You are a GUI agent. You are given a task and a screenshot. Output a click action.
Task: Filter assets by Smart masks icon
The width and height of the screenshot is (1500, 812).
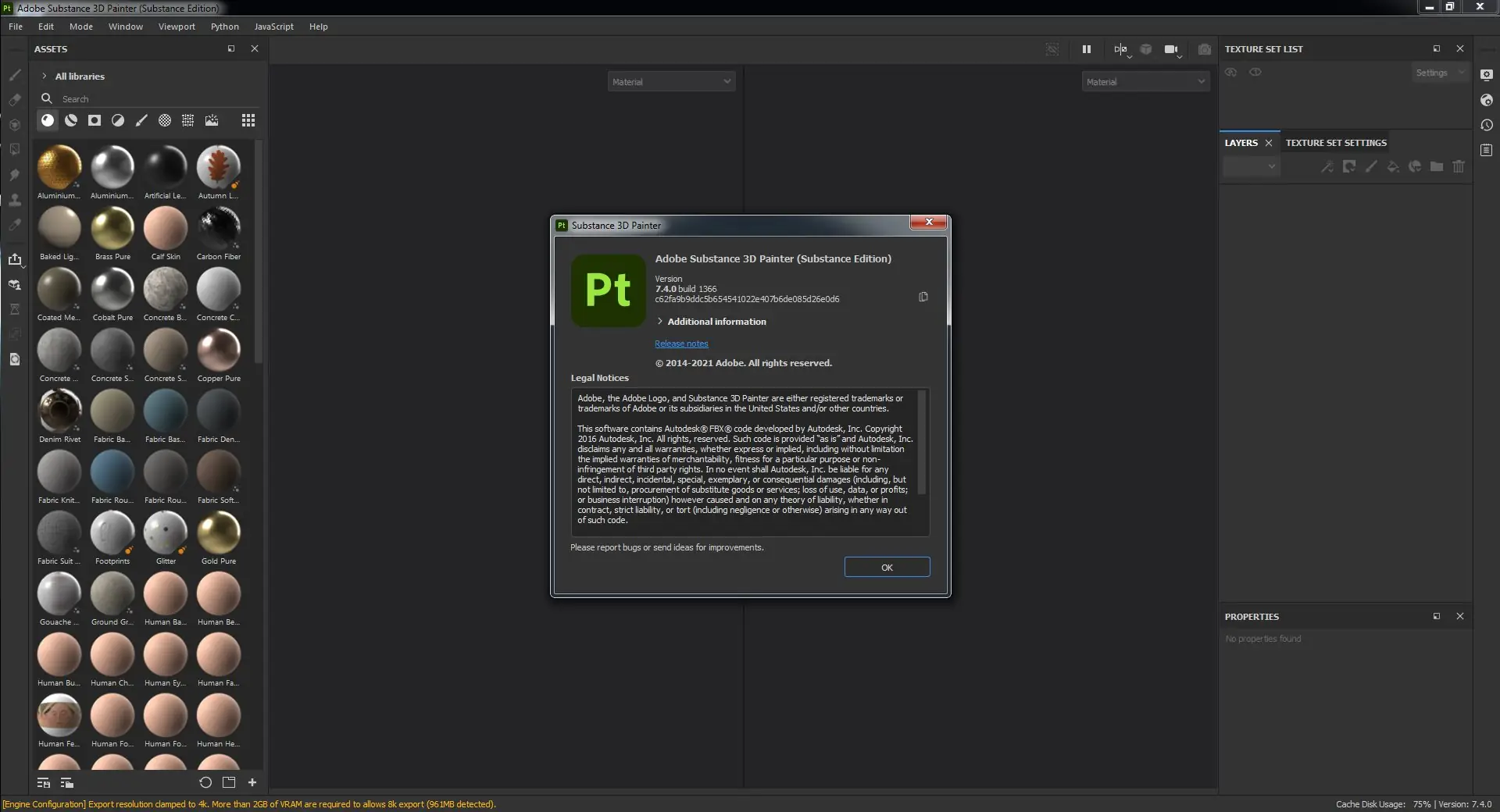95,120
